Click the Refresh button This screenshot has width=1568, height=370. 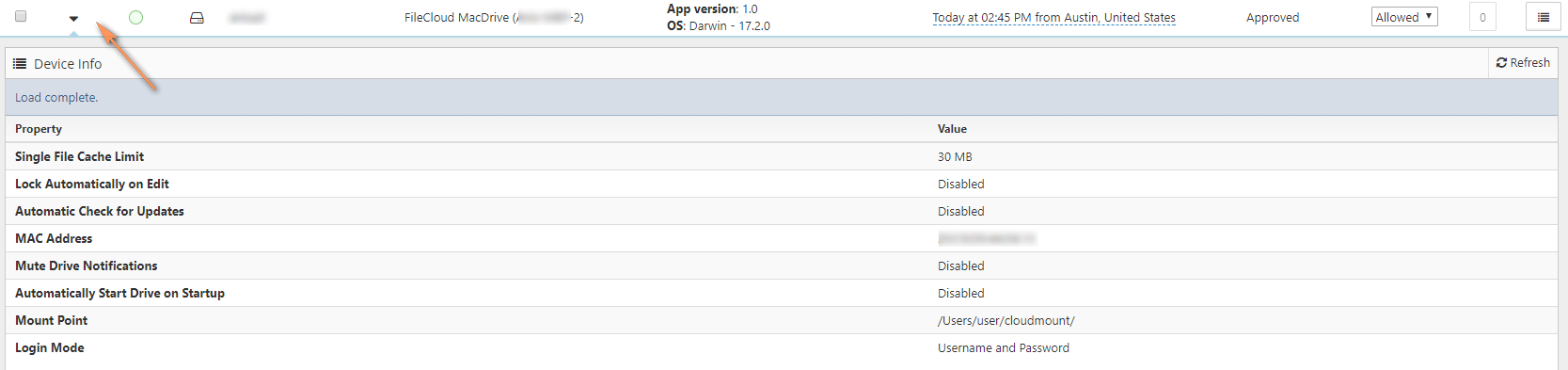tap(1523, 63)
